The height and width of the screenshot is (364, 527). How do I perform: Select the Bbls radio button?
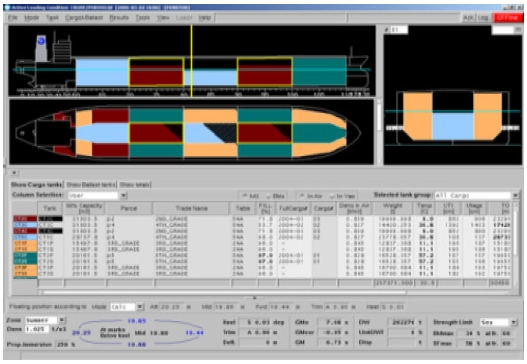pyautogui.click(x=276, y=196)
